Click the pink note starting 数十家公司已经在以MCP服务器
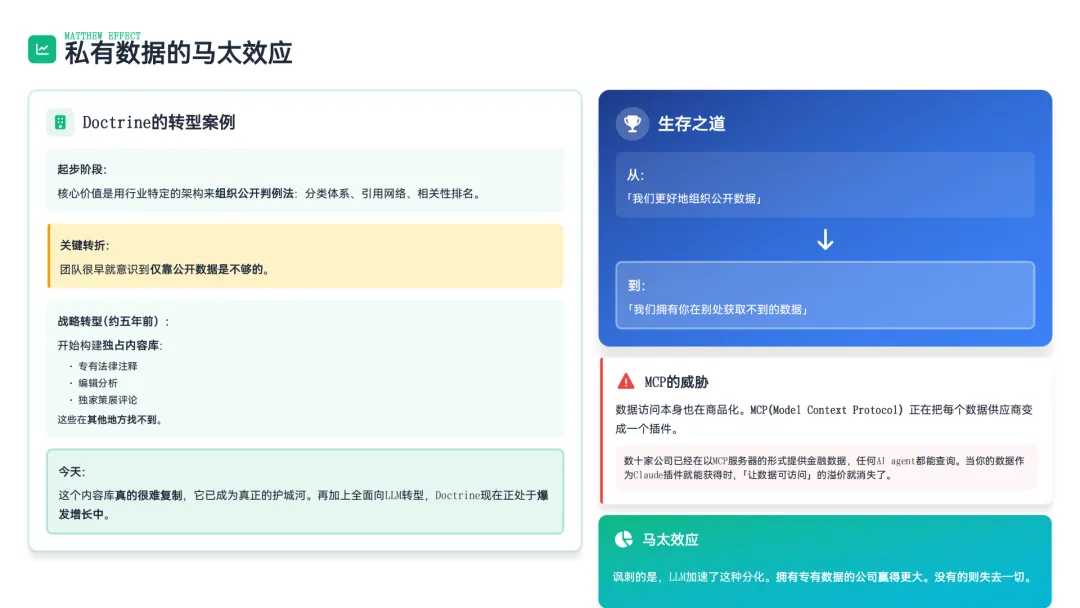This screenshot has height=608, width=1080. (x=826, y=468)
